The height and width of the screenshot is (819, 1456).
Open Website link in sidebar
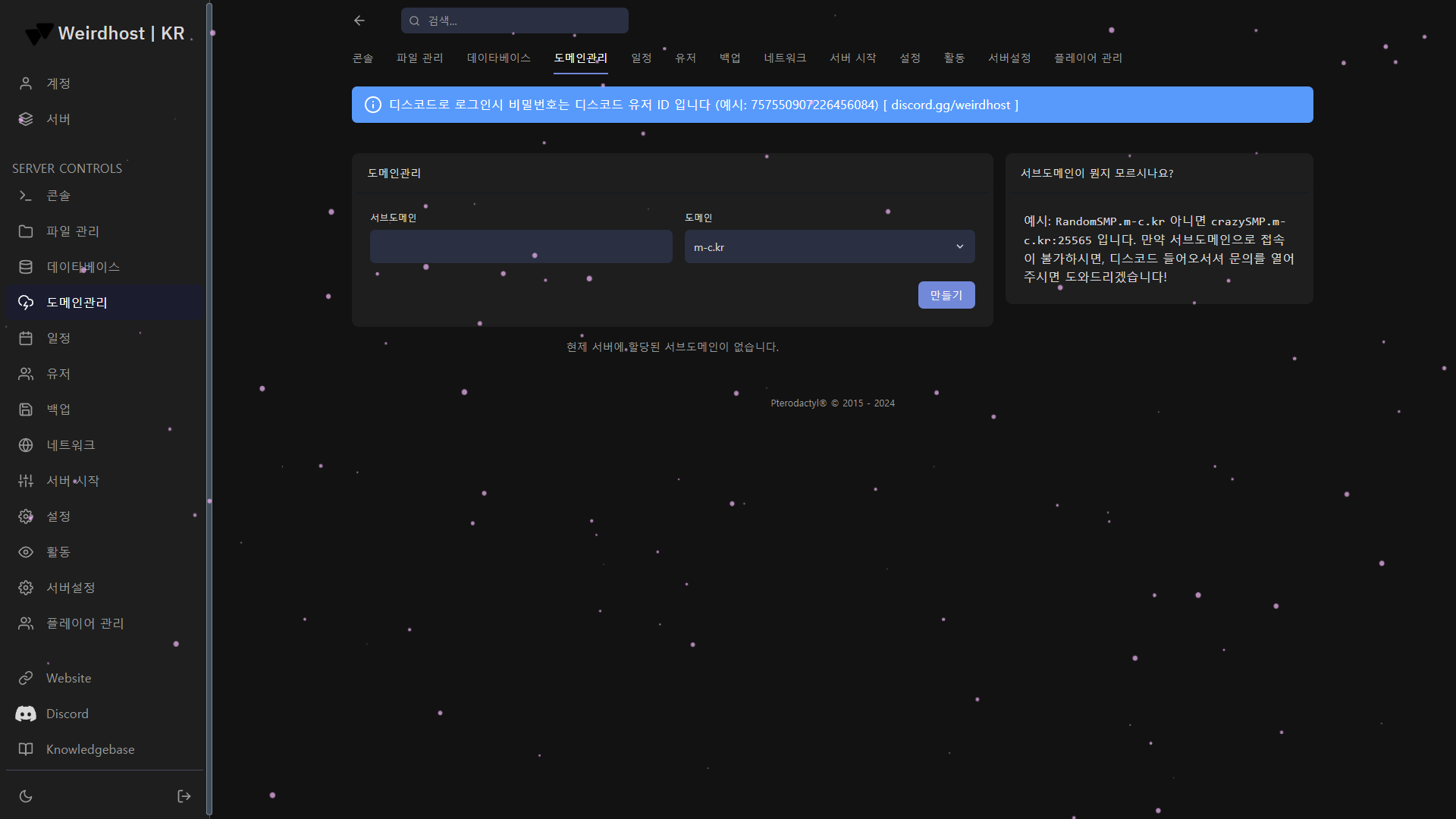(68, 678)
